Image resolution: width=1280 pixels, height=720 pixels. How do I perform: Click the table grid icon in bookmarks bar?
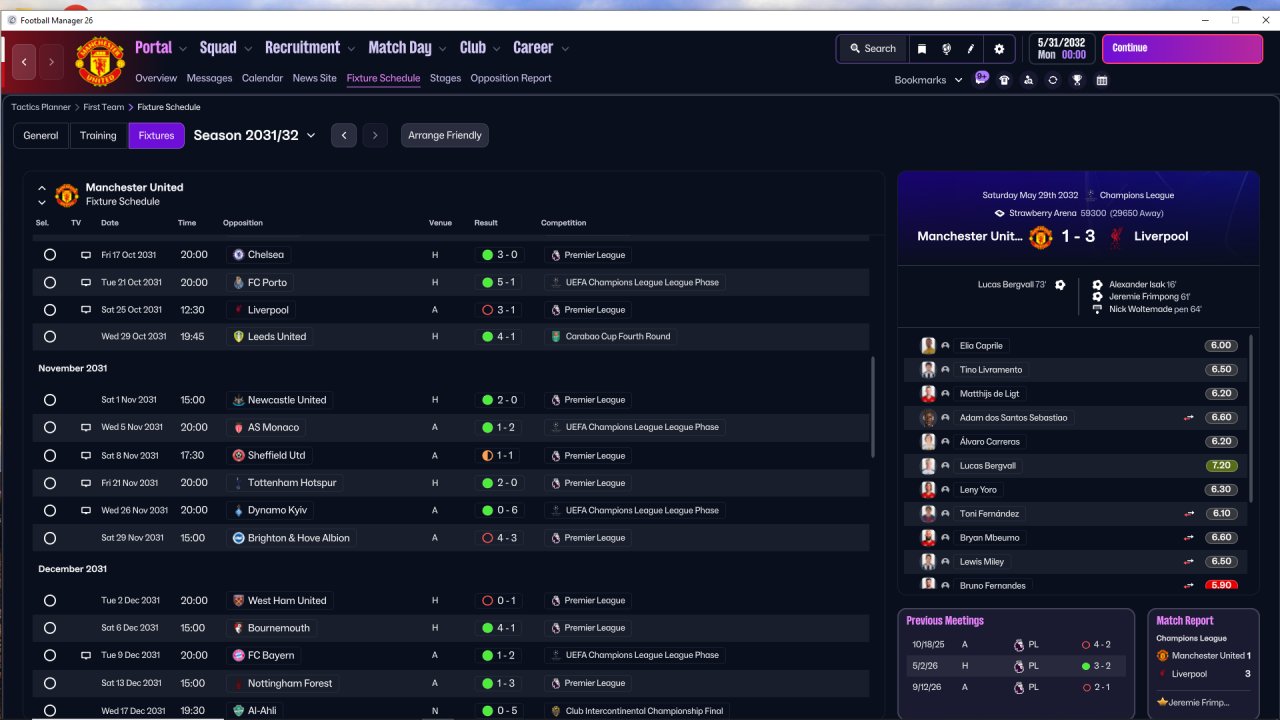(x=1102, y=80)
